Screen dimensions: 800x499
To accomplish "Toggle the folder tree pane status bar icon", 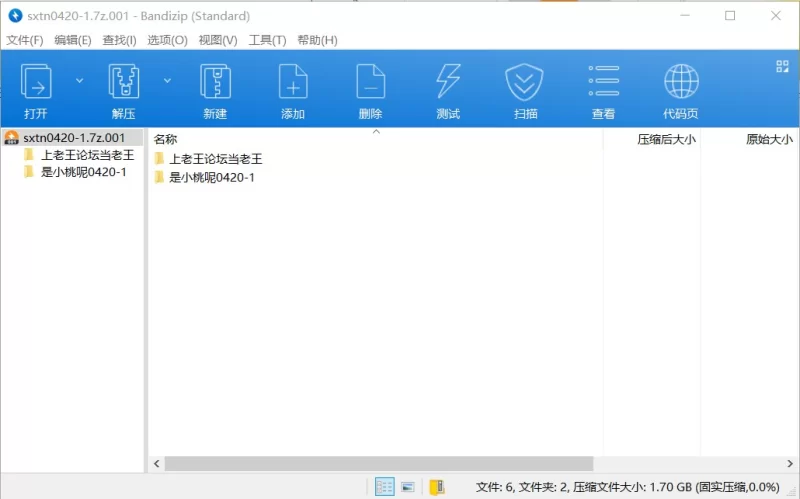I will [436, 487].
